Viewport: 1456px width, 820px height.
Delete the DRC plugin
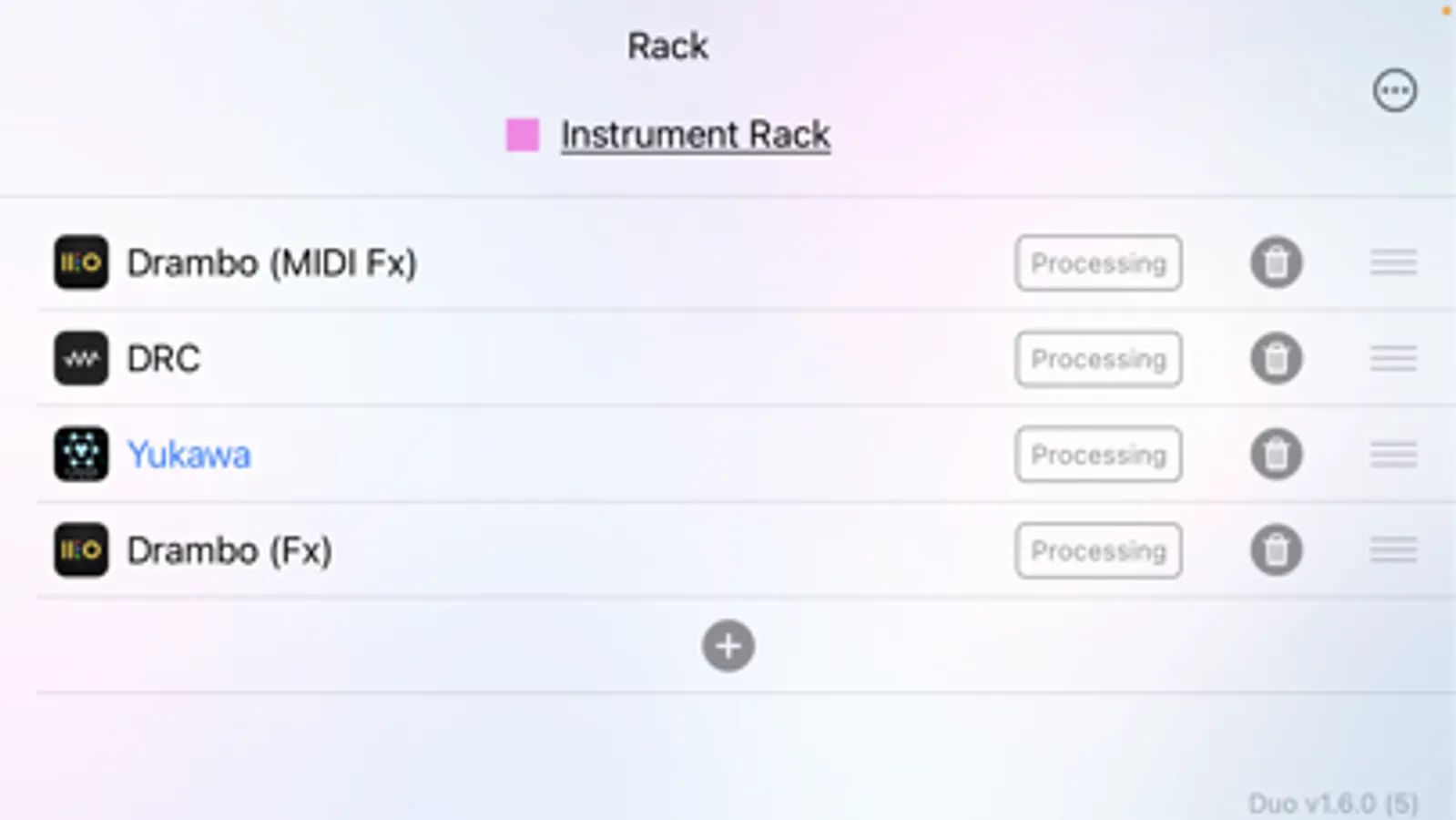1277,358
